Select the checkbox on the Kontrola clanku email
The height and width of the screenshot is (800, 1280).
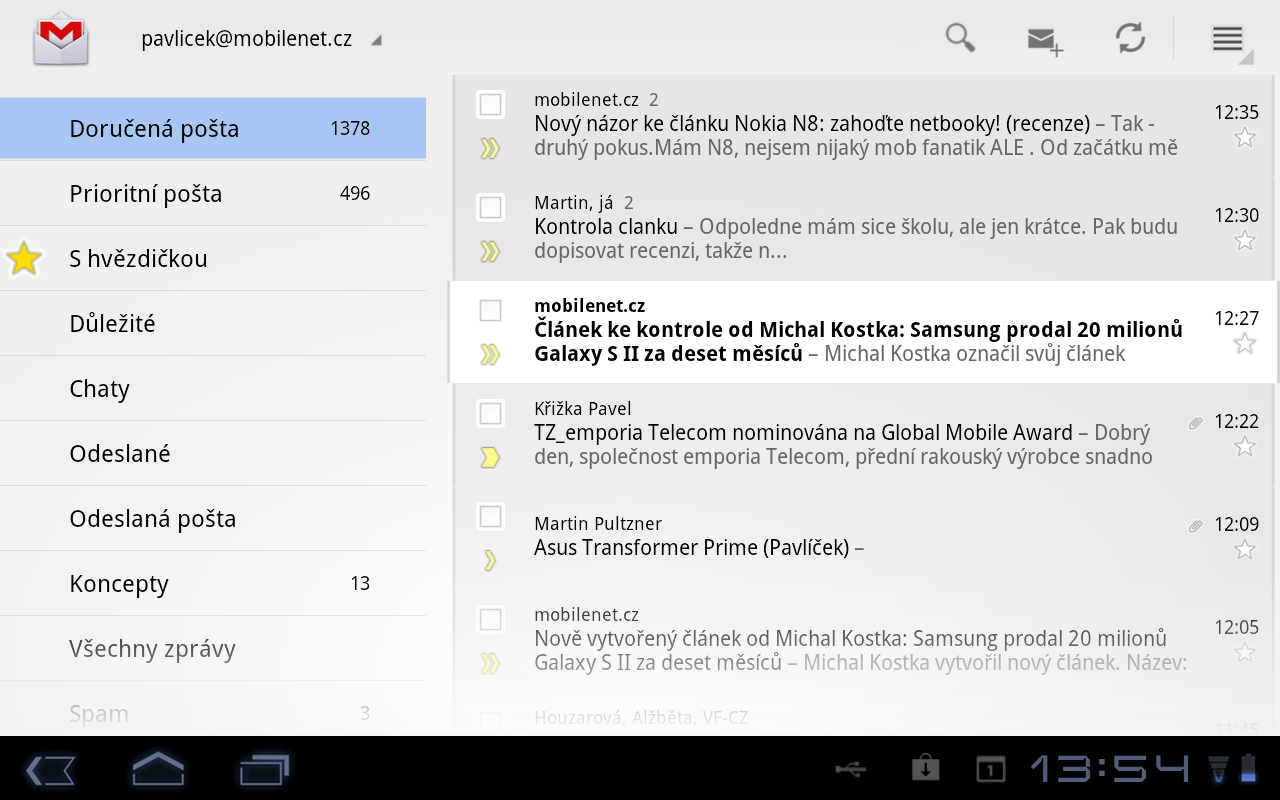[490, 207]
